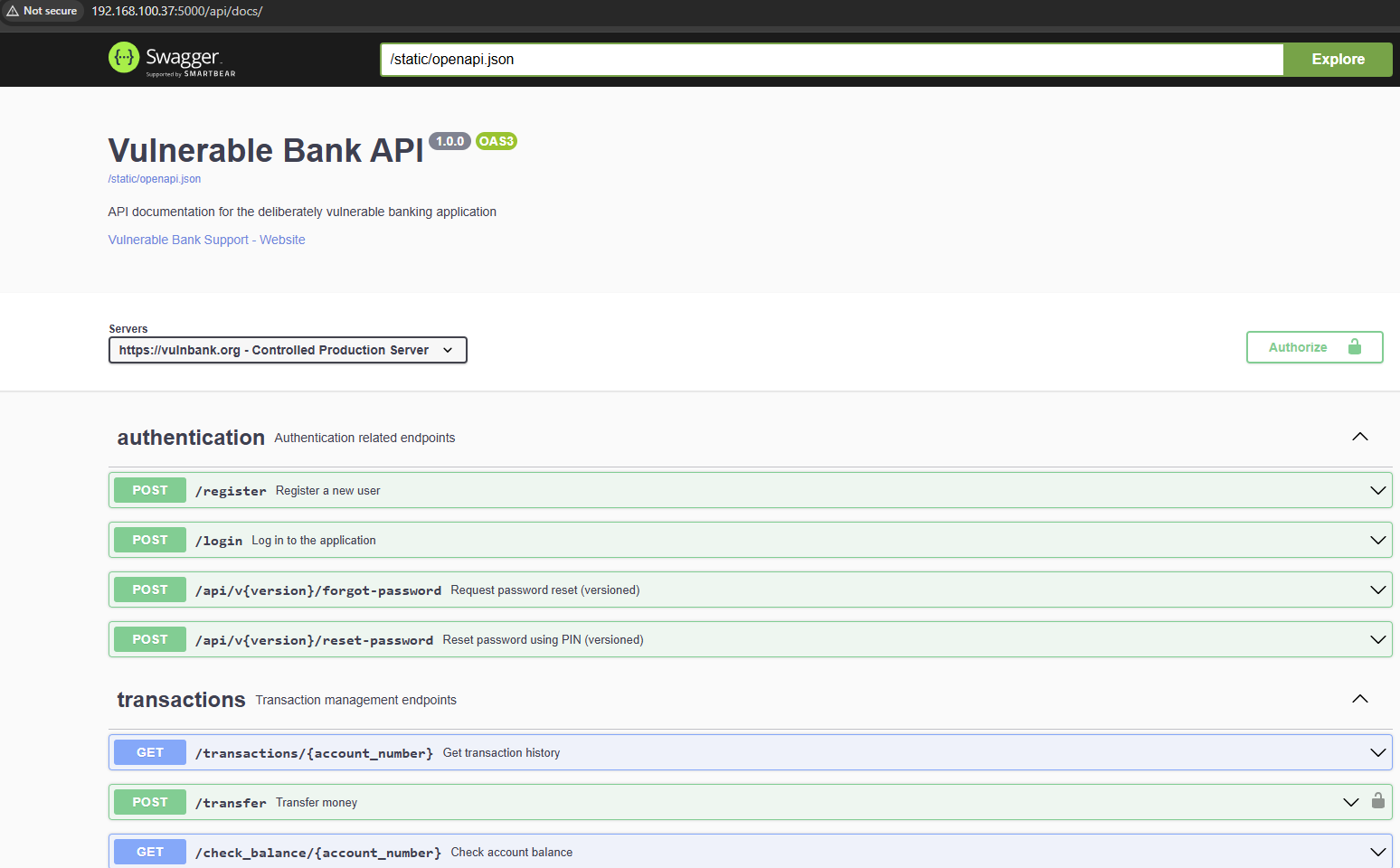Expand the /transfer endpoint chevron
This screenshot has height=868, width=1400.
1350,802
